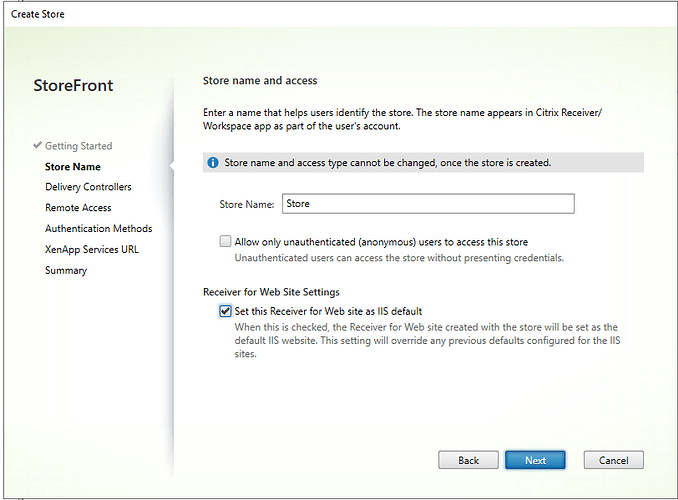This screenshot has height=500, width=678.
Task: Go to the Getting Started step
Action: 78,146
